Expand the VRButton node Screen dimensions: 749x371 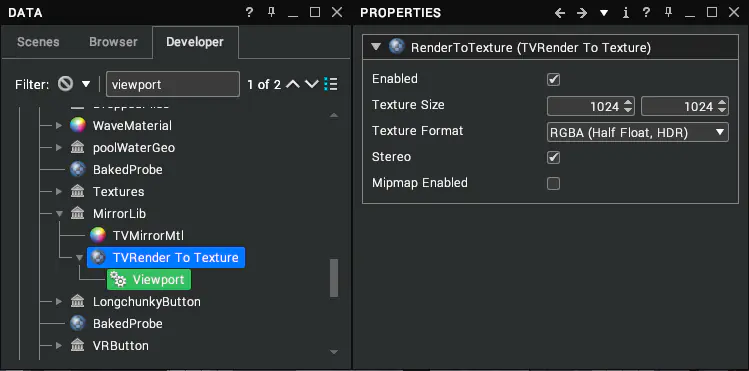coord(59,346)
